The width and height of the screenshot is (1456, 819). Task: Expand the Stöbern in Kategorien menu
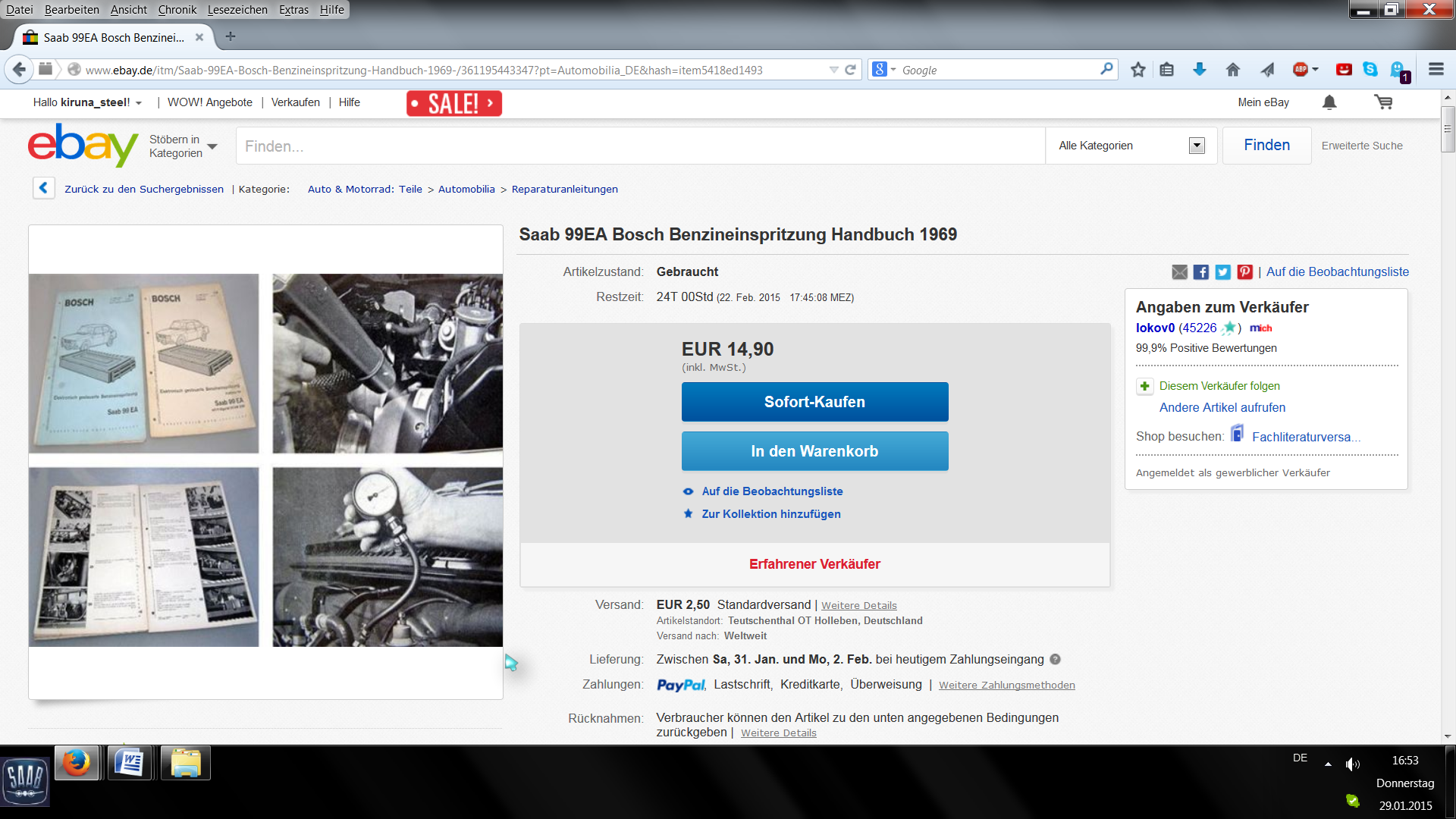[183, 146]
